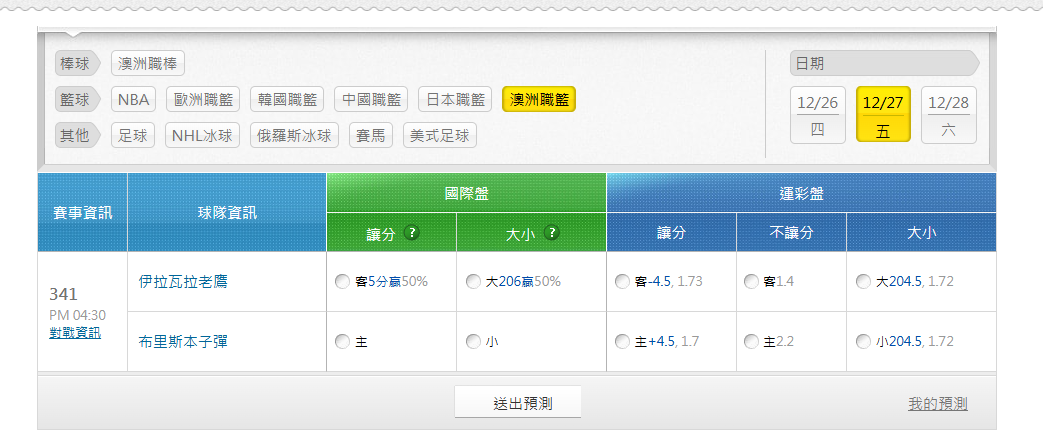
Task: Switch to 日本職籃 league
Action: pyautogui.click(x=455, y=100)
